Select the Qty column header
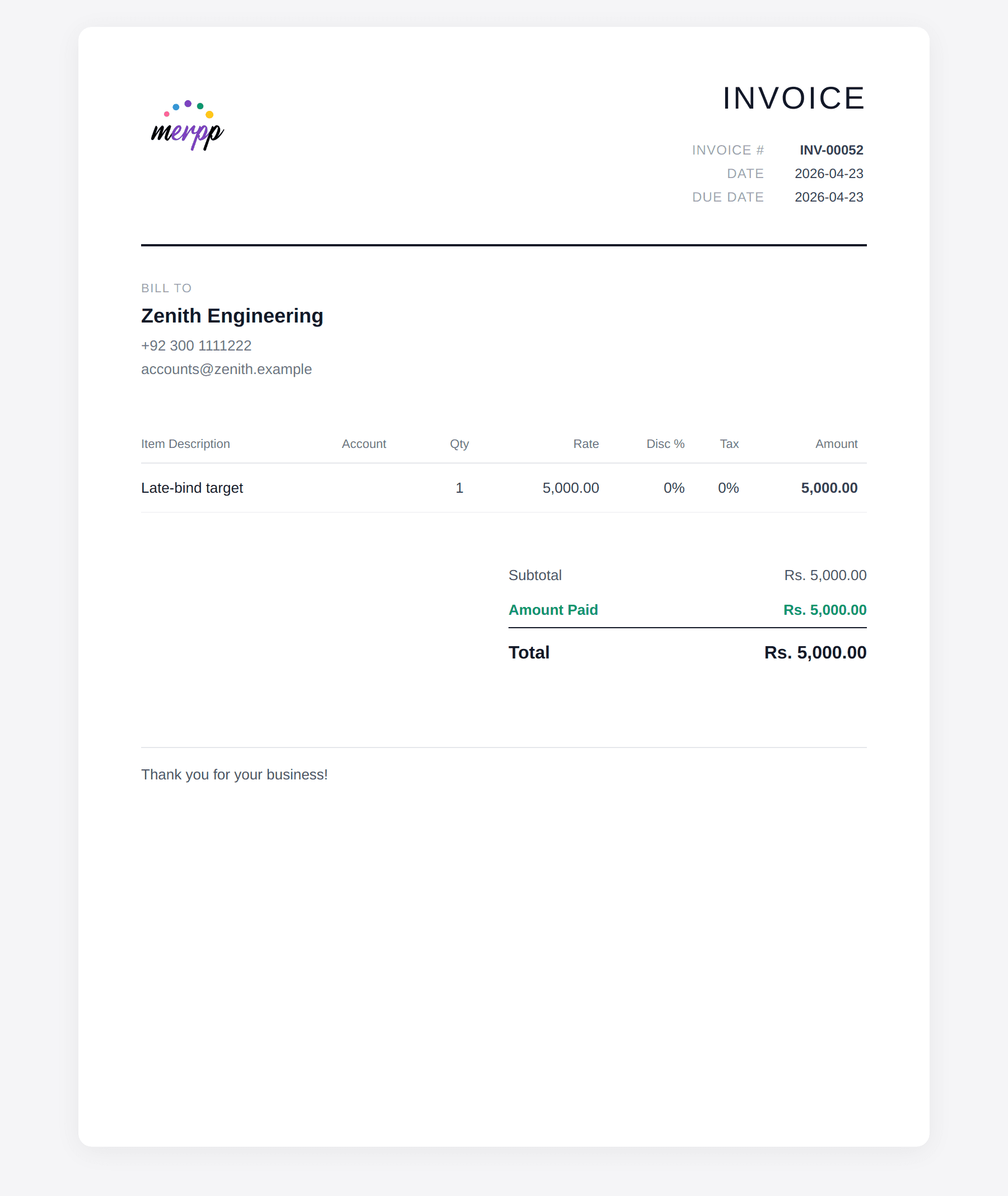The image size is (1008, 1196). (x=458, y=443)
